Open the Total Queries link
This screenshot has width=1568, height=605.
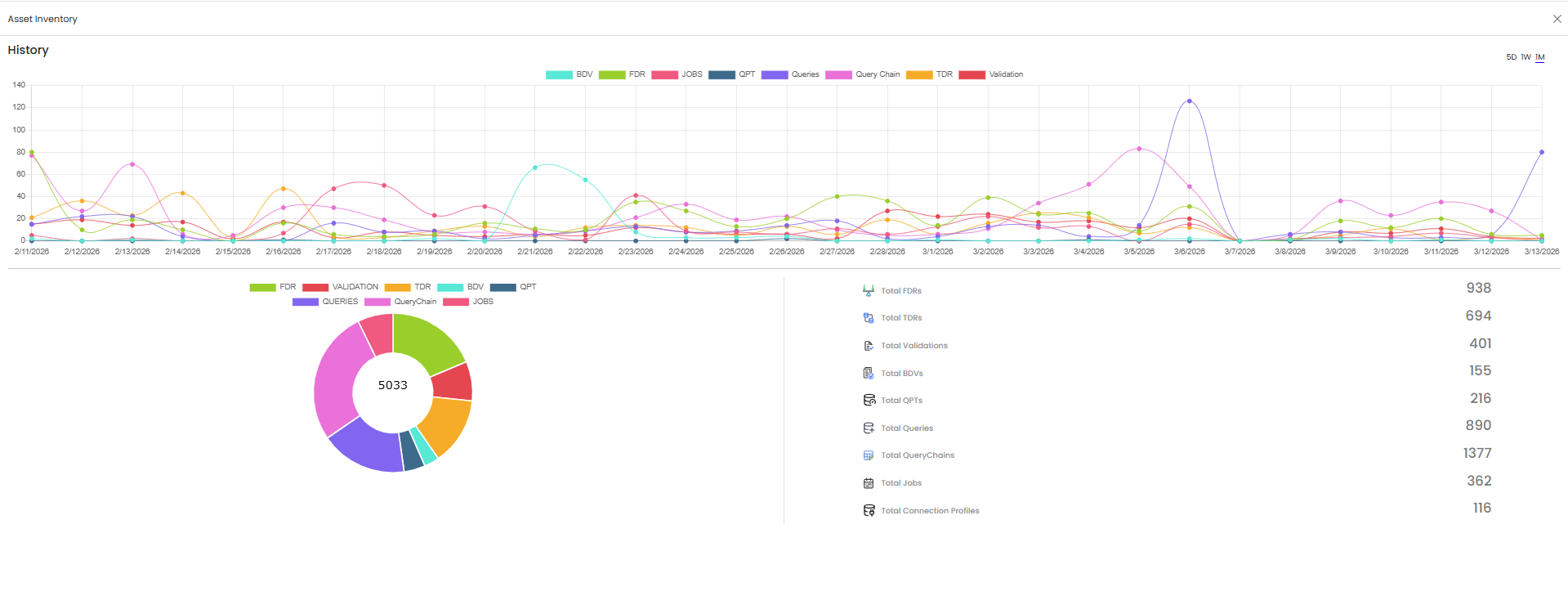[x=907, y=428]
